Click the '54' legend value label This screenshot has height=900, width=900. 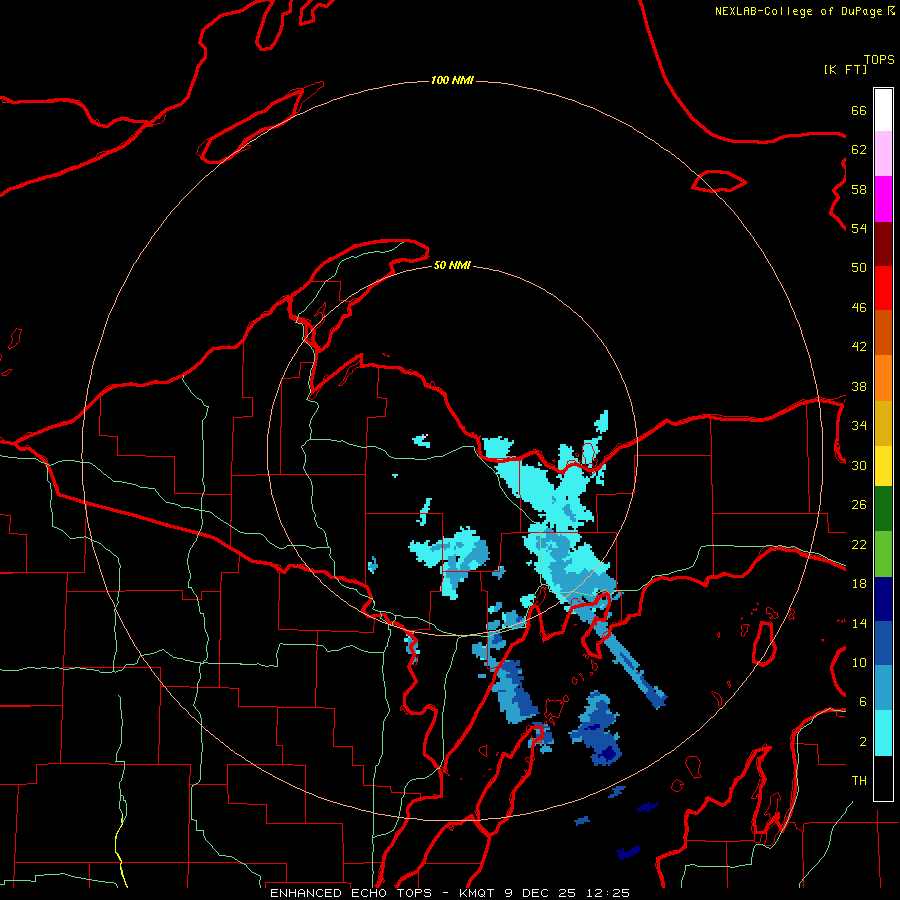coord(859,228)
